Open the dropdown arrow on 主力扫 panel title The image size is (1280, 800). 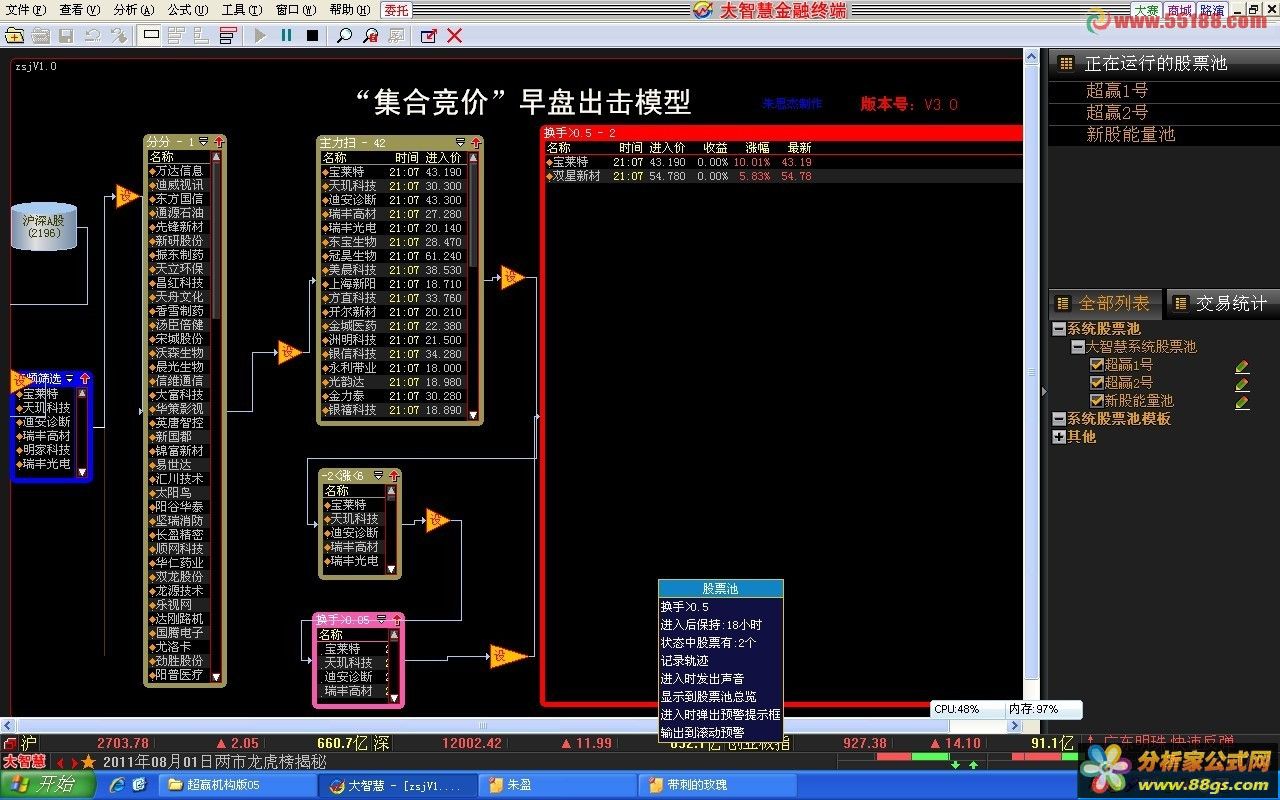[x=460, y=143]
